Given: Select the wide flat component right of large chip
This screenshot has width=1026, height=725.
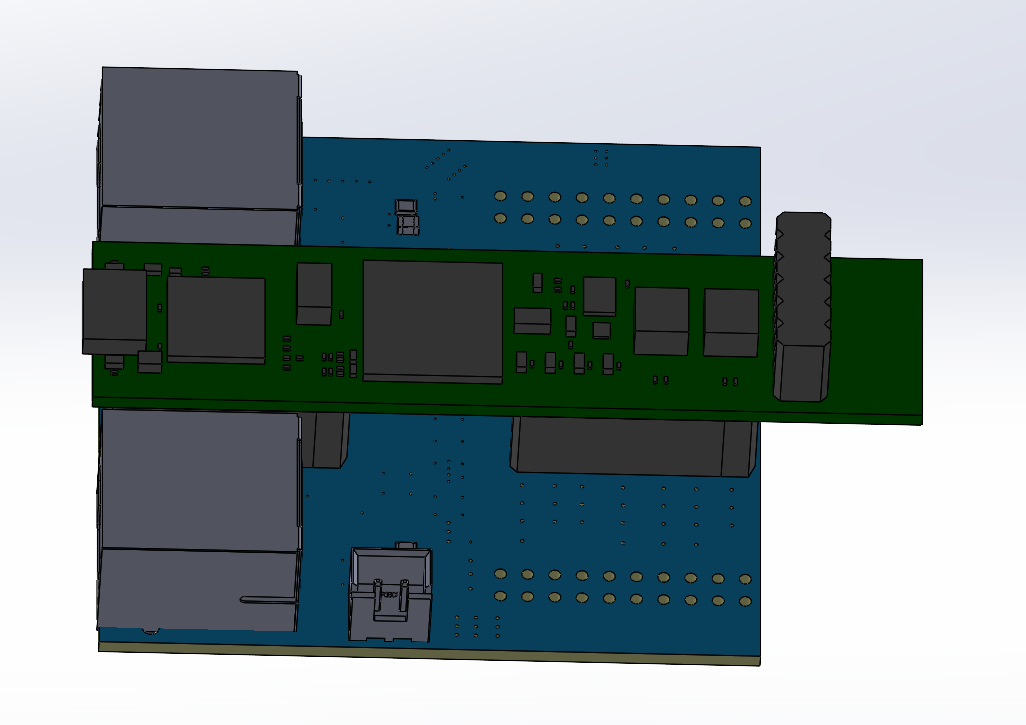Looking at the screenshot, I should click(x=532, y=321).
